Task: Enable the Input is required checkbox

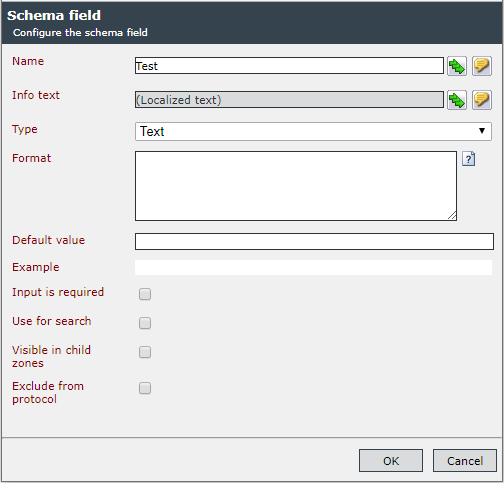Action: point(145,294)
